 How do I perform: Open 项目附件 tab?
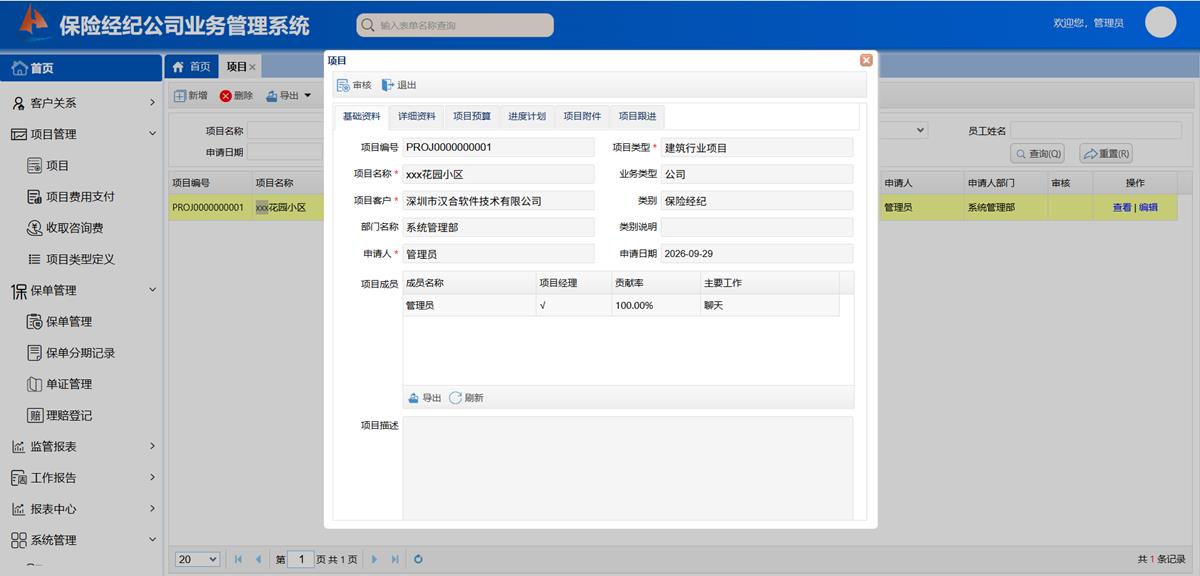582,117
